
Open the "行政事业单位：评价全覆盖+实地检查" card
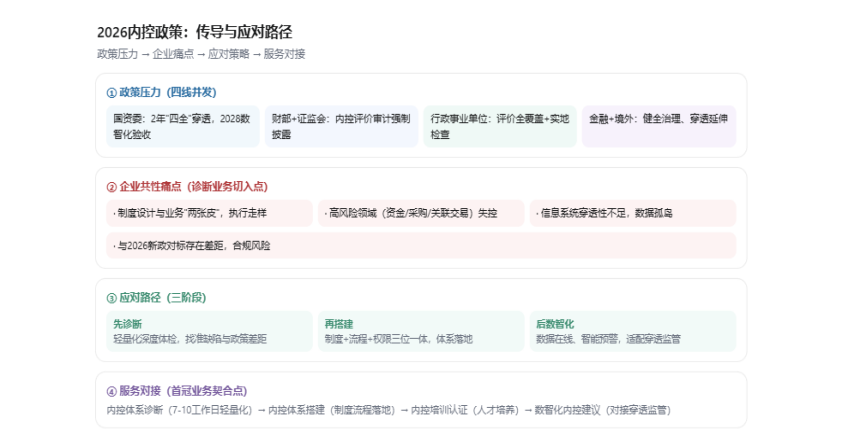pos(500,126)
